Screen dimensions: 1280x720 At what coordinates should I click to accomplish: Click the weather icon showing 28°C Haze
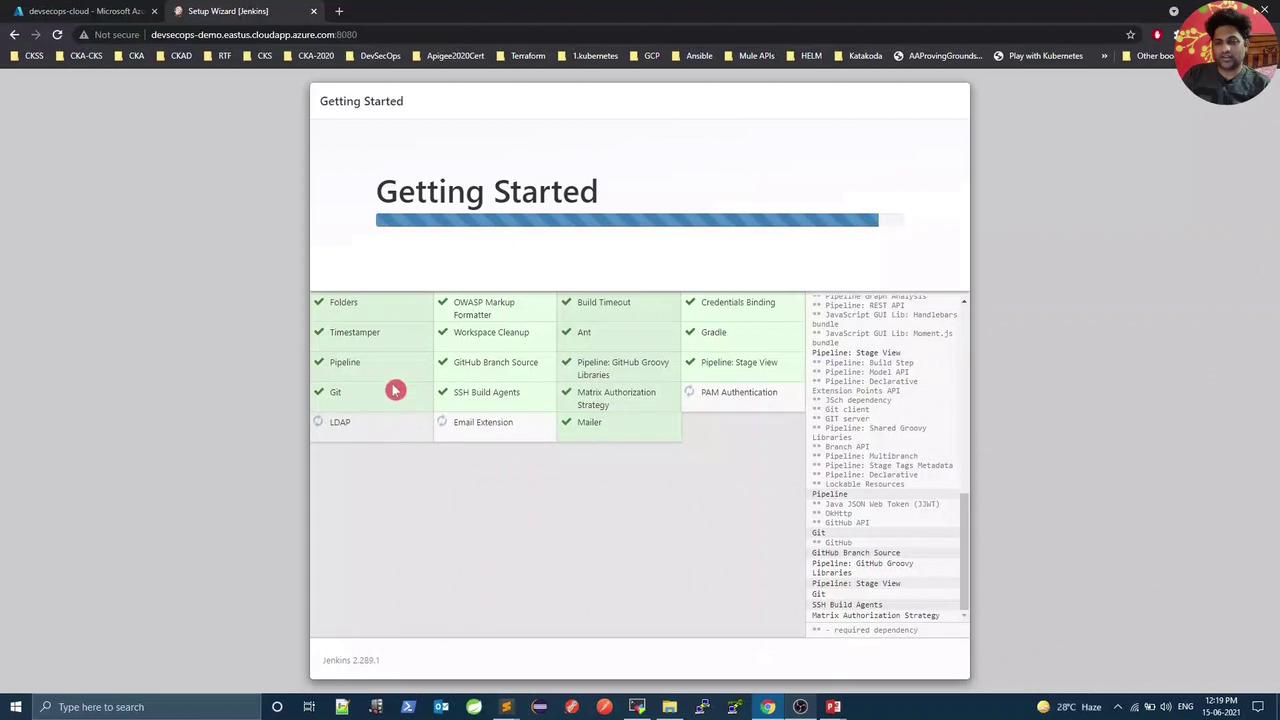[x=1043, y=707]
